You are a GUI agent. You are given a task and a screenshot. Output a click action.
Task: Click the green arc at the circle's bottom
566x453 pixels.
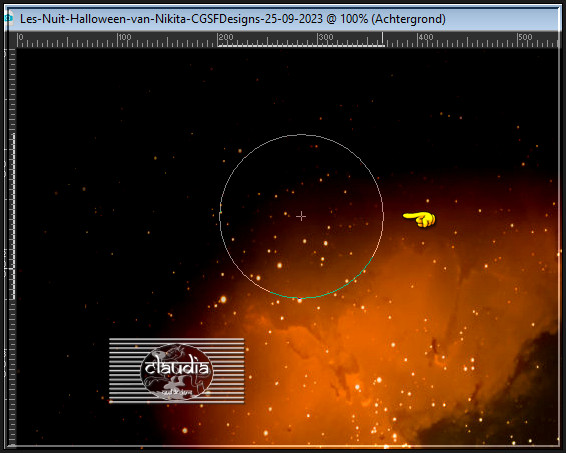coord(321,288)
